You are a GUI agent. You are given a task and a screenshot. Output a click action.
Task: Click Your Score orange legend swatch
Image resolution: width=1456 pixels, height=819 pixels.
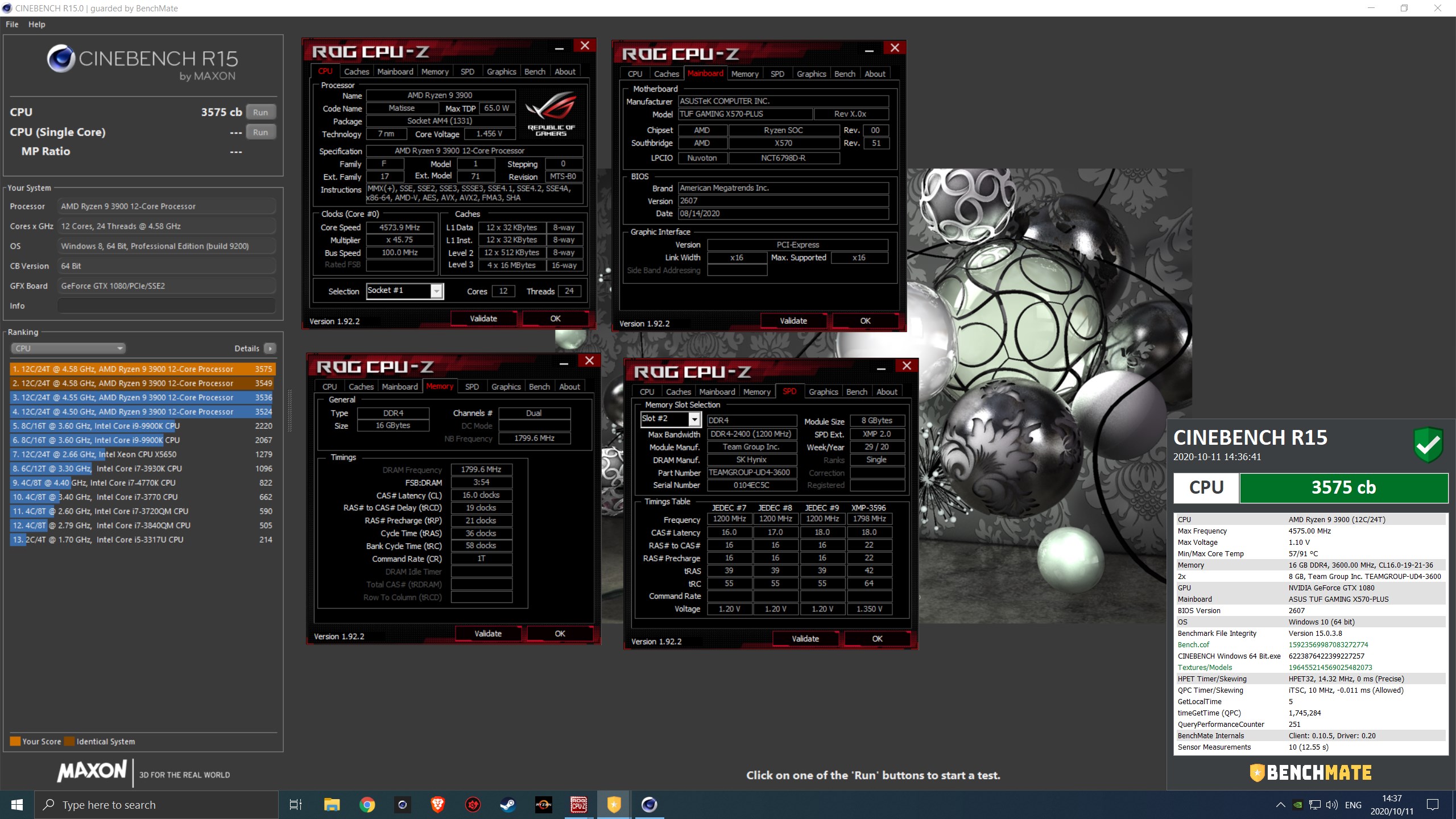[x=15, y=741]
